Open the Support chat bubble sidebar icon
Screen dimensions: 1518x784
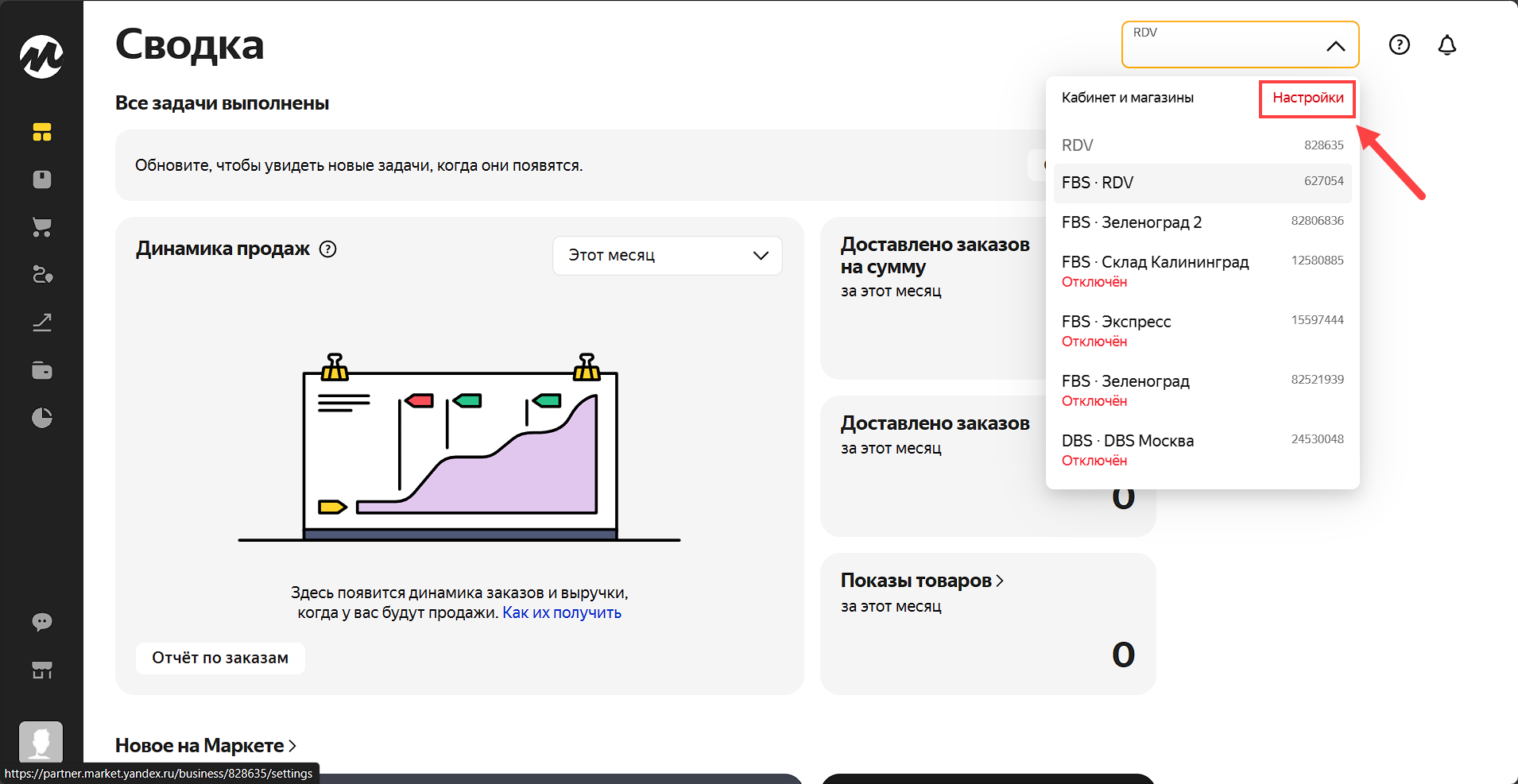[42, 622]
